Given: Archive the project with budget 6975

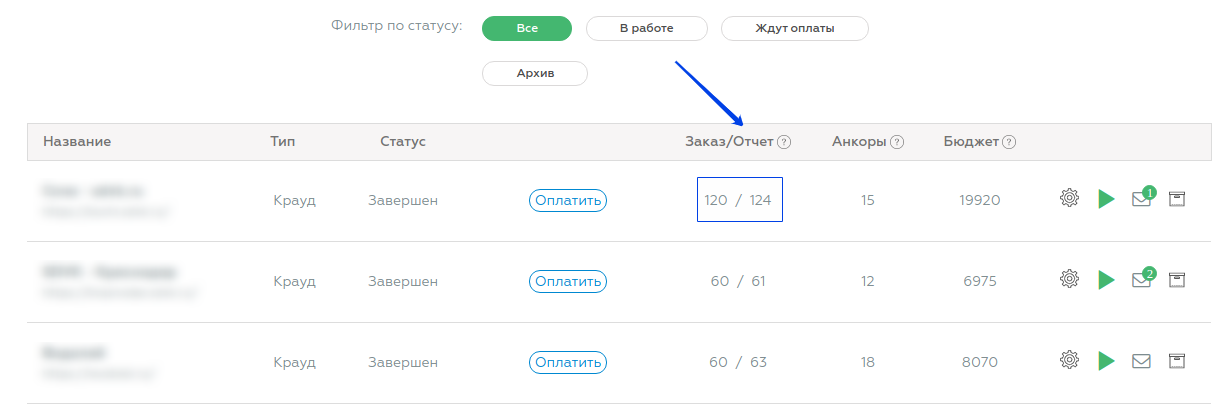Looking at the screenshot, I should coord(1177,280).
